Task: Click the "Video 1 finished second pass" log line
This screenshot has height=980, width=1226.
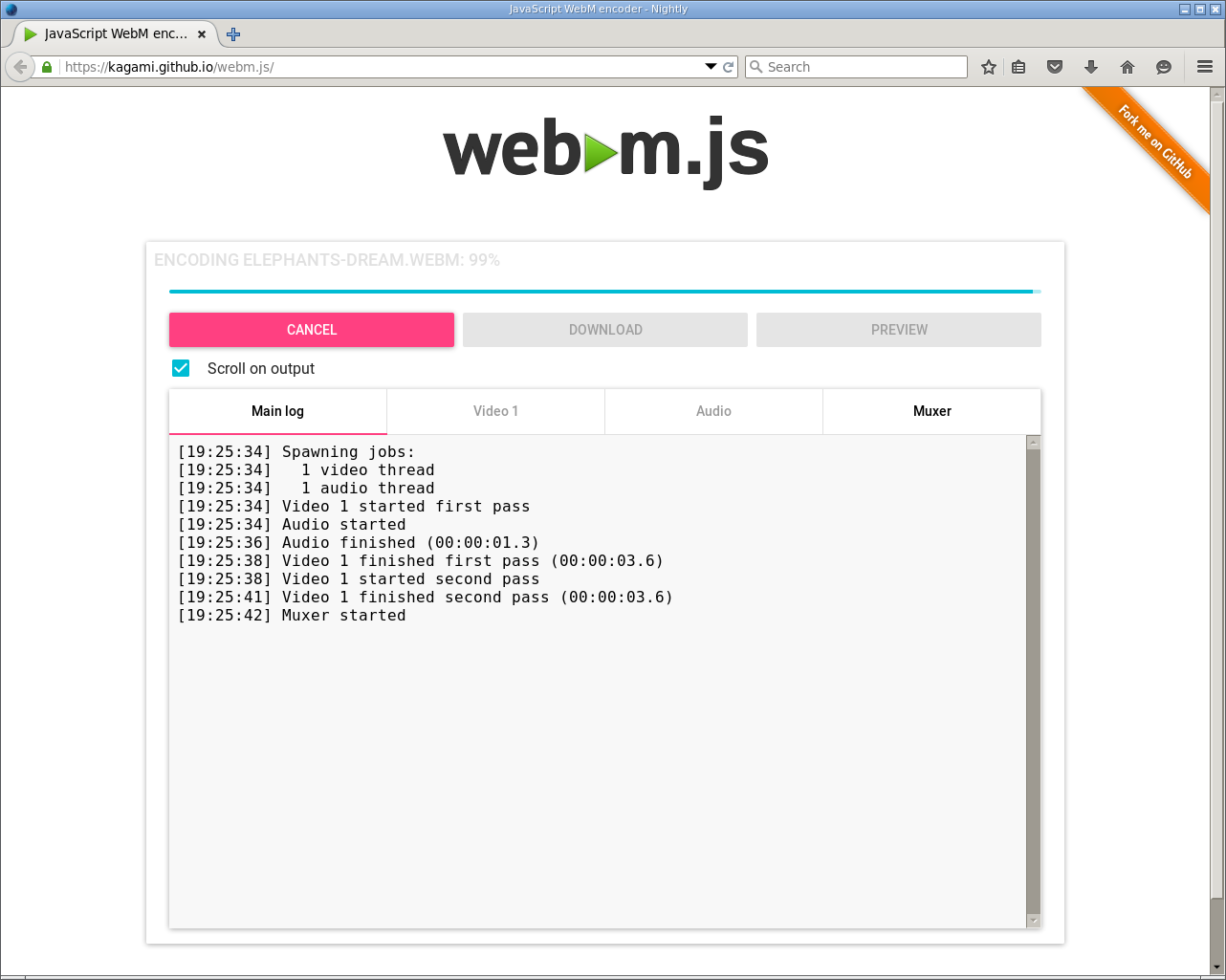Action: [x=426, y=598]
